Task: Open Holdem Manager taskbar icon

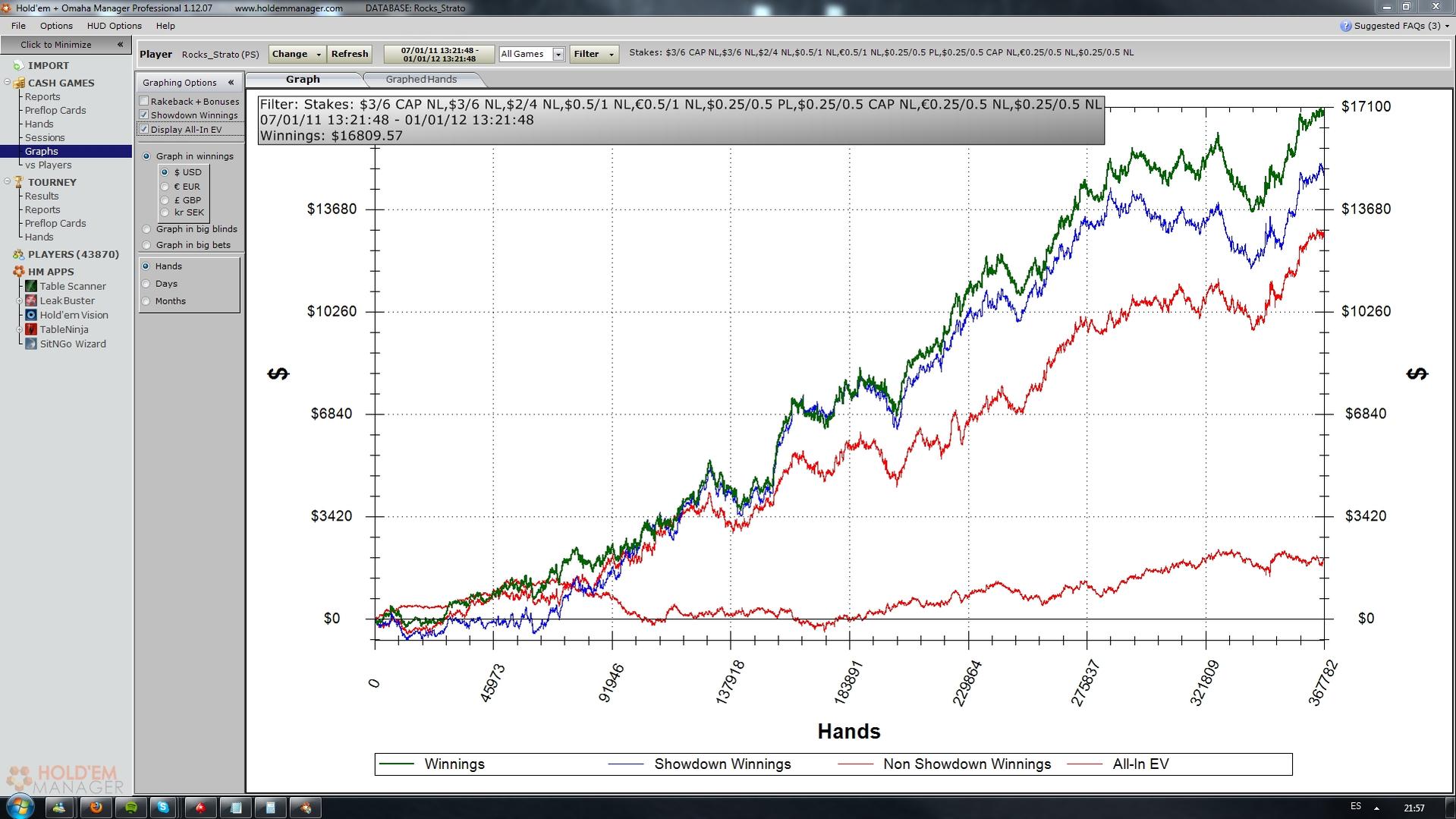Action: click(x=306, y=808)
